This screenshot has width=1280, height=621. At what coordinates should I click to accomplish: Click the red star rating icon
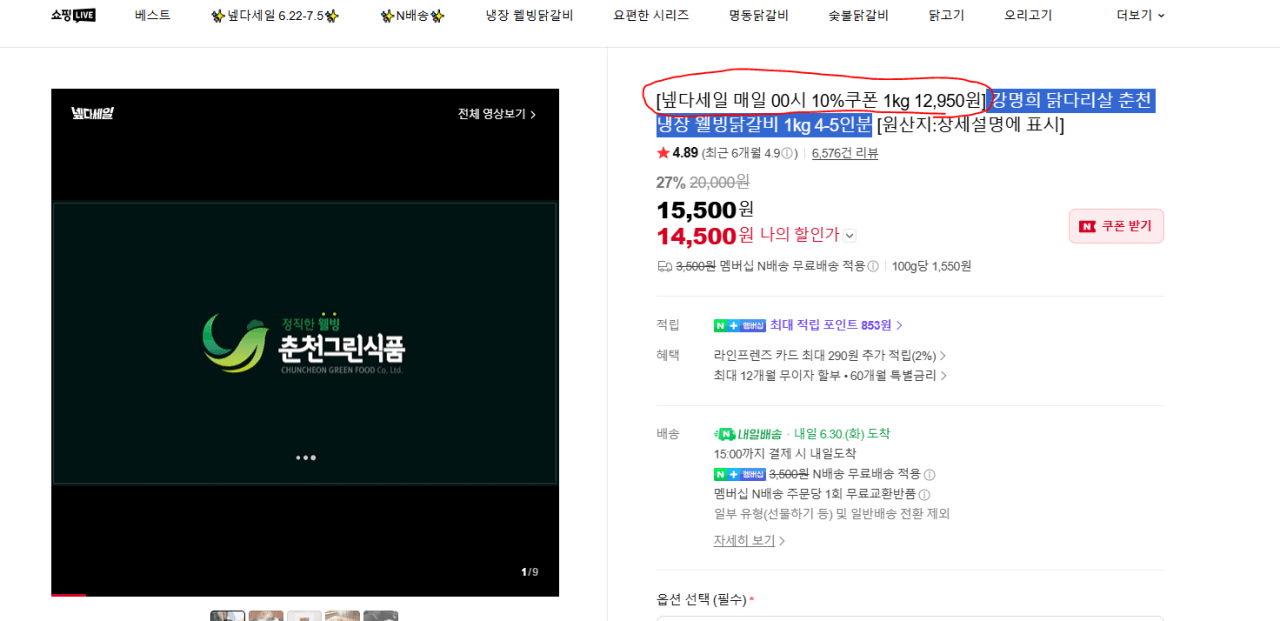(x=663, y=153)
